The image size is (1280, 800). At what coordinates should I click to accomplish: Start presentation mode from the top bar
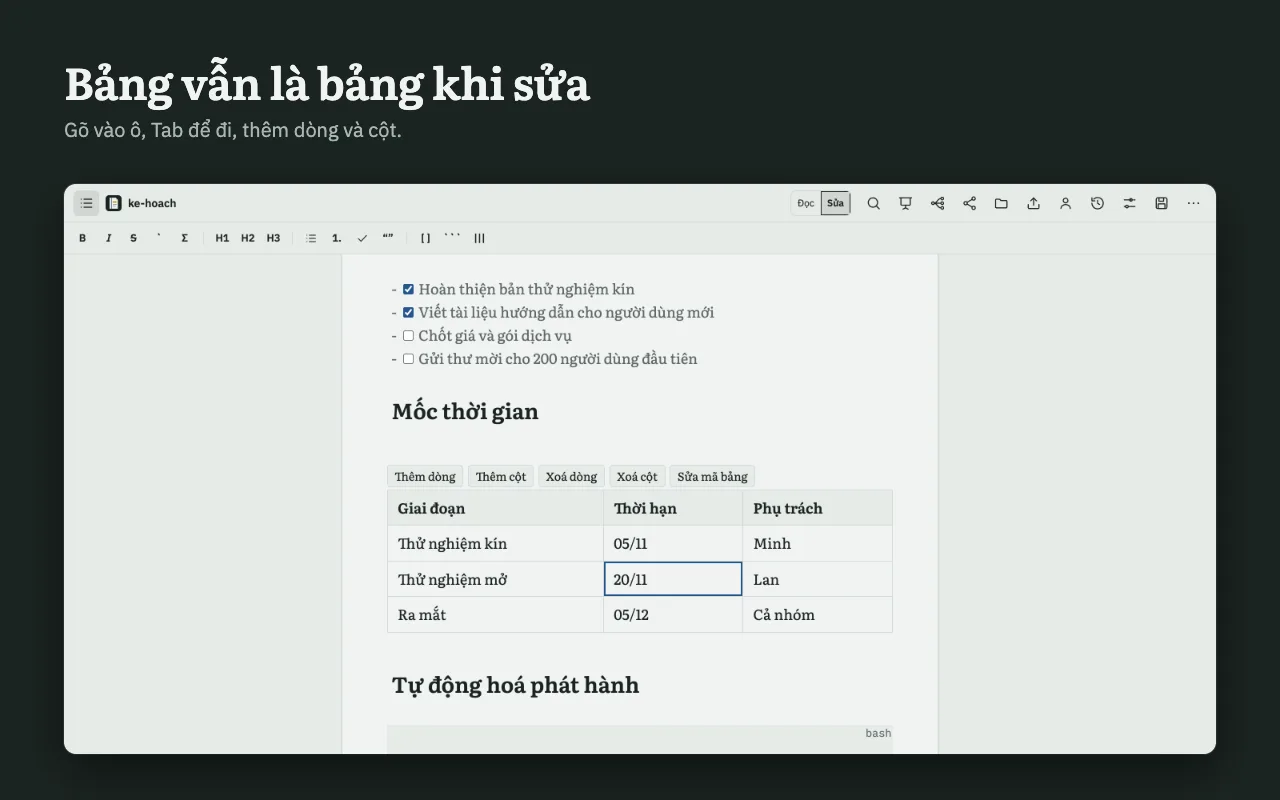point(905,203)
